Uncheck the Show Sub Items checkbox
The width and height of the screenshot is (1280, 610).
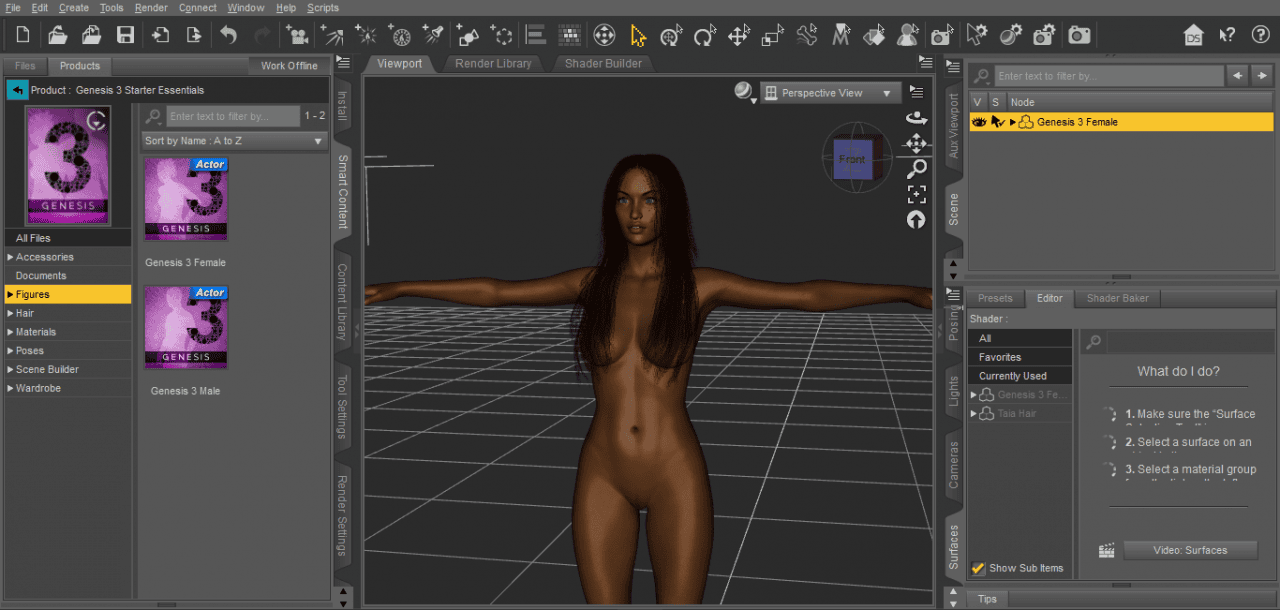(977, 568)
